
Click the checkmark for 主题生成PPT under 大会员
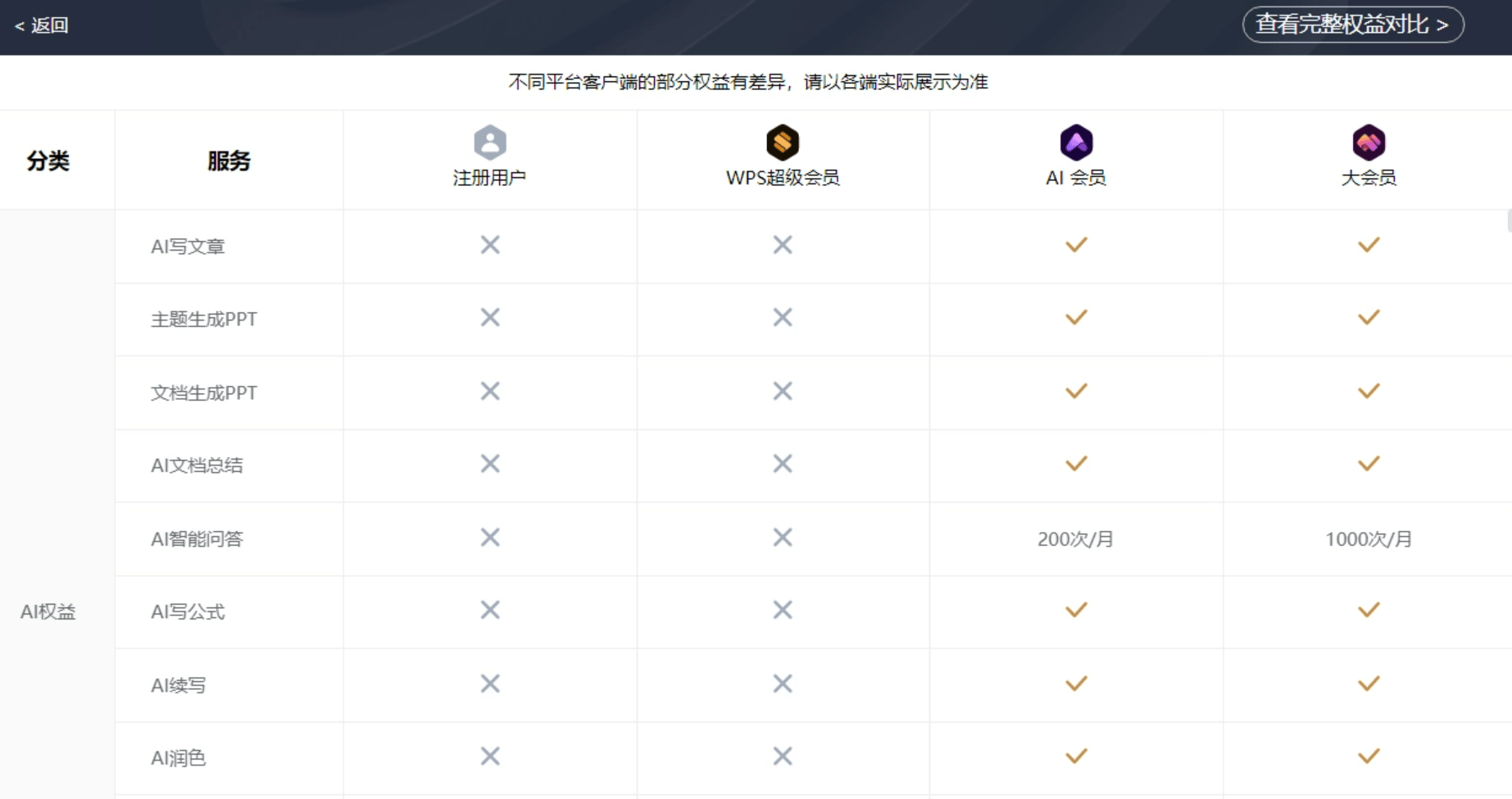(x=1369, y=318)
